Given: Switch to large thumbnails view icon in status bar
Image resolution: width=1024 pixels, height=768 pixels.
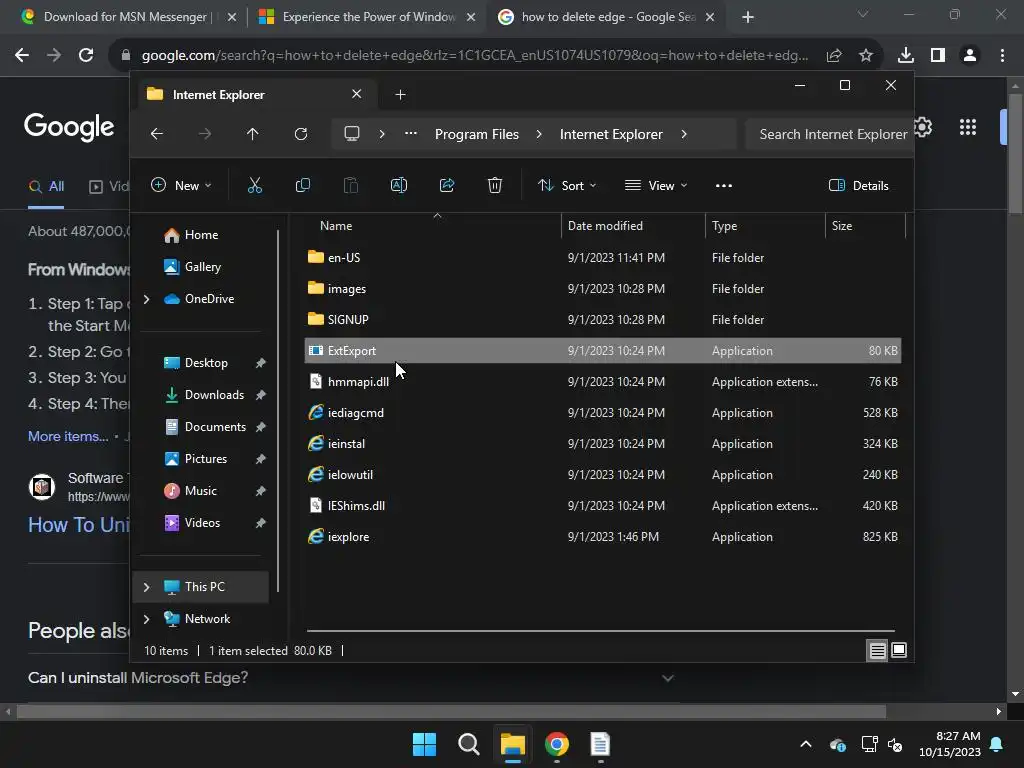Looking at the screenshot, I should pos(899,650).
